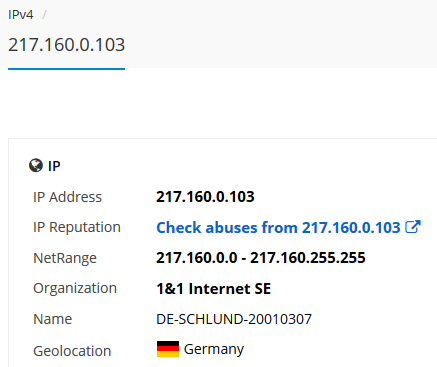Click the network name DE-SCHLUND-20010307
This screenshot has width=437, height=367.
[x=234, y=319]
